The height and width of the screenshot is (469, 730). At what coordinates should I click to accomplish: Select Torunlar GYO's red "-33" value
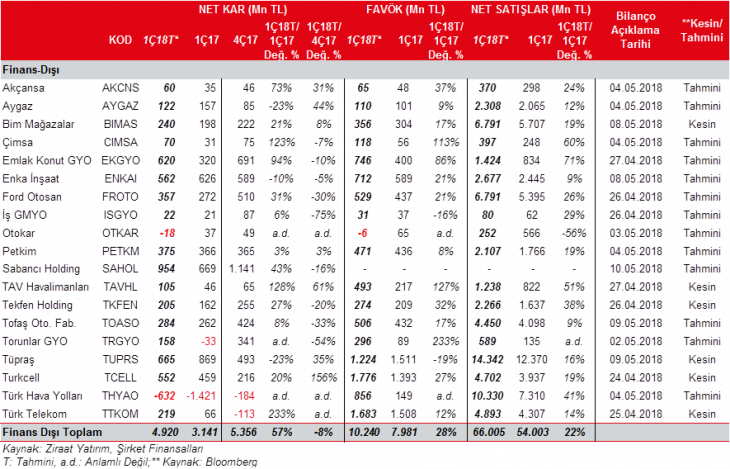(x=208, y=341)
